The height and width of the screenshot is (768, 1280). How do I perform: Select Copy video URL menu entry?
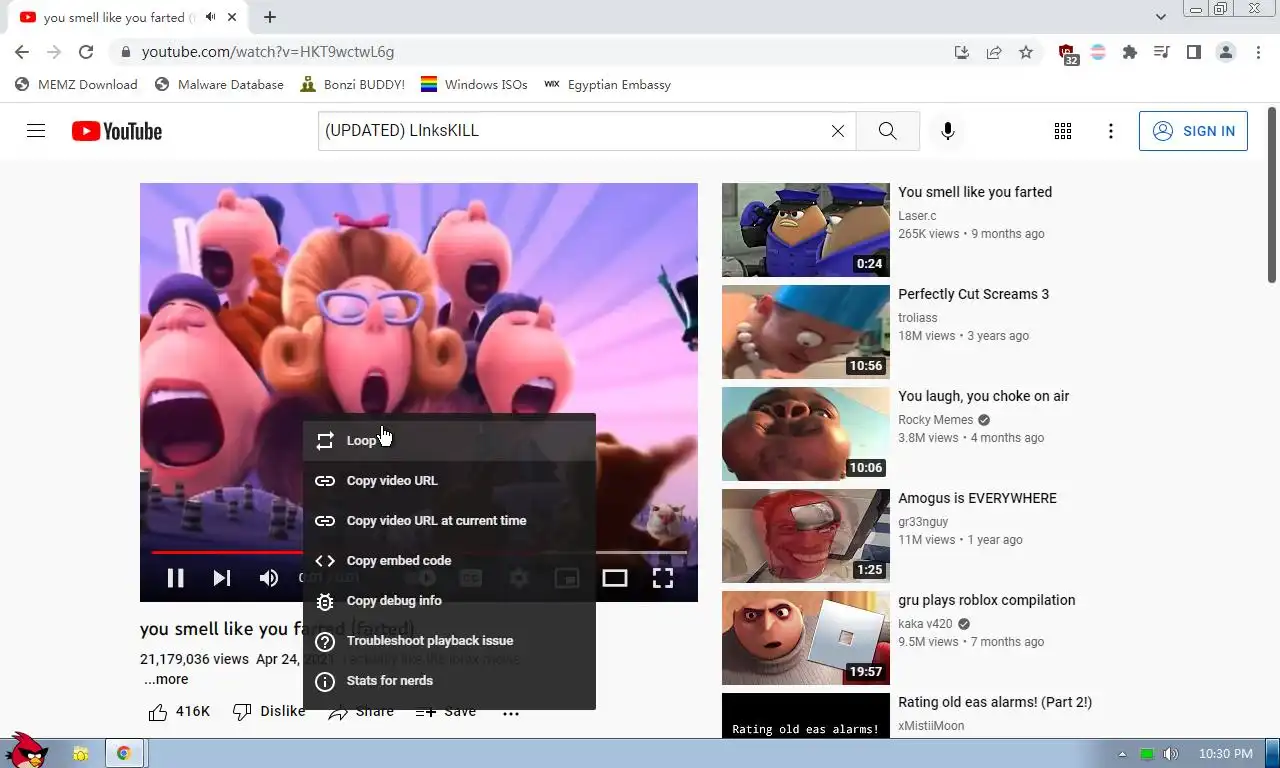tap(449, 480)
